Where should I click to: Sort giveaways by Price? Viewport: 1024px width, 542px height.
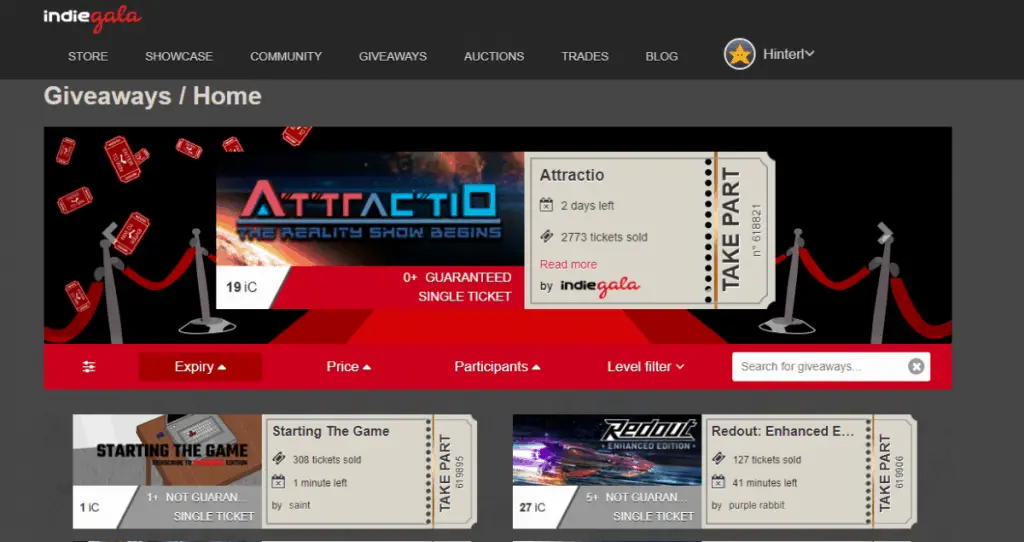coord(348,366)
